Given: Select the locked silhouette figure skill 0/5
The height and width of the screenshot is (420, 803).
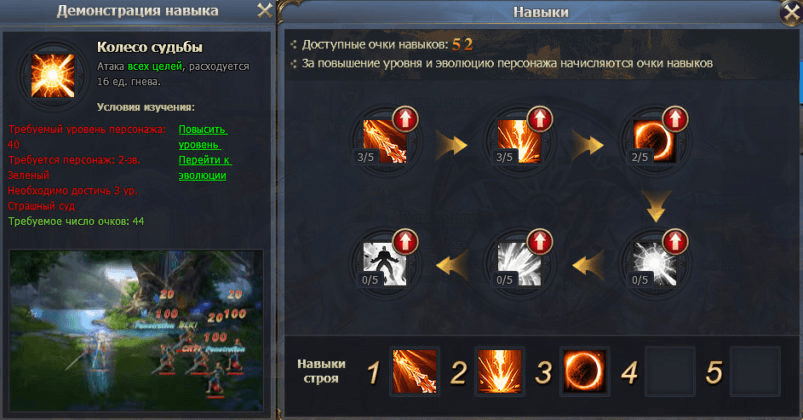Looking at the screenshot, I should coord(385,264).
